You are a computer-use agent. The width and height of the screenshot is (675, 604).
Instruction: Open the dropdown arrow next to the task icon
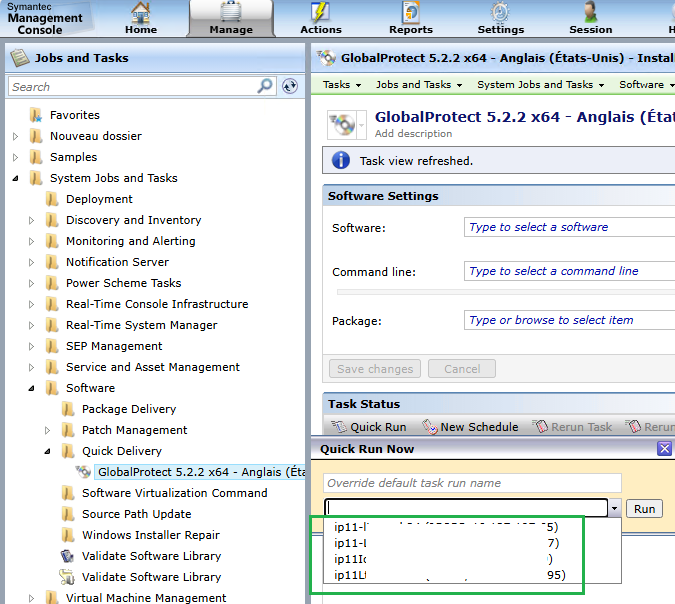[x=362, y=125]
